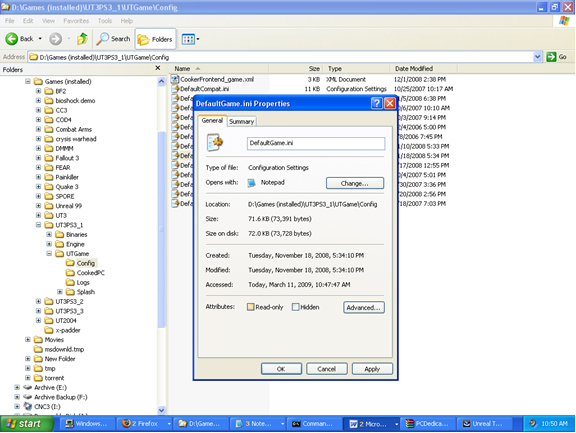Expand the Fallout 3 folder node

point(38,158)
